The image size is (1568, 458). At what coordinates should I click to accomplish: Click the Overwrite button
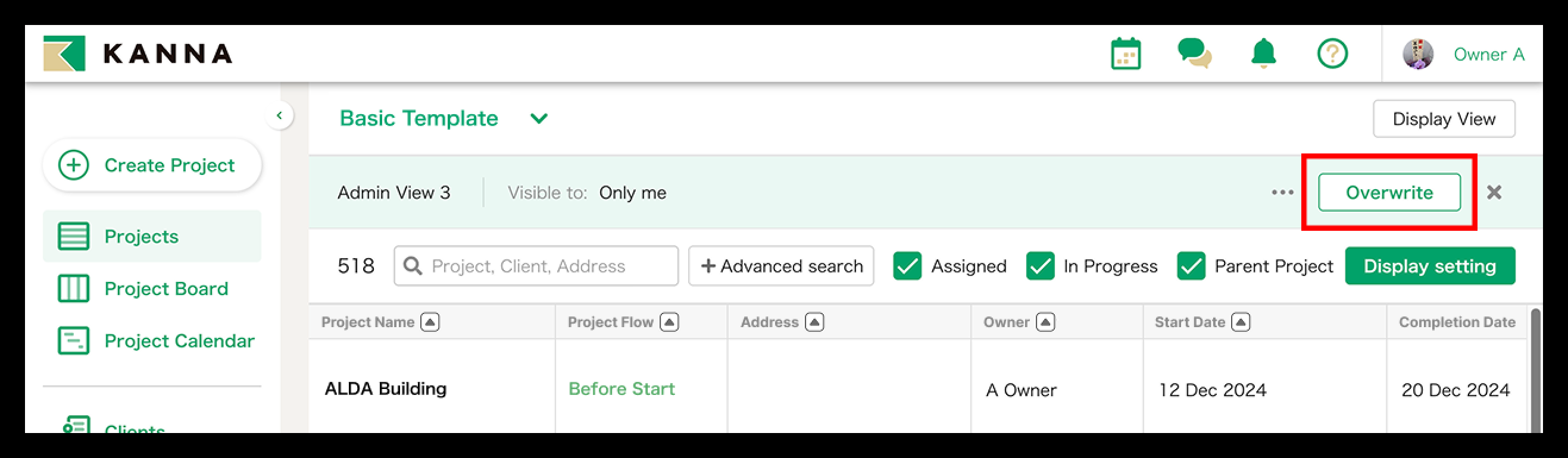click(1389, 192)
